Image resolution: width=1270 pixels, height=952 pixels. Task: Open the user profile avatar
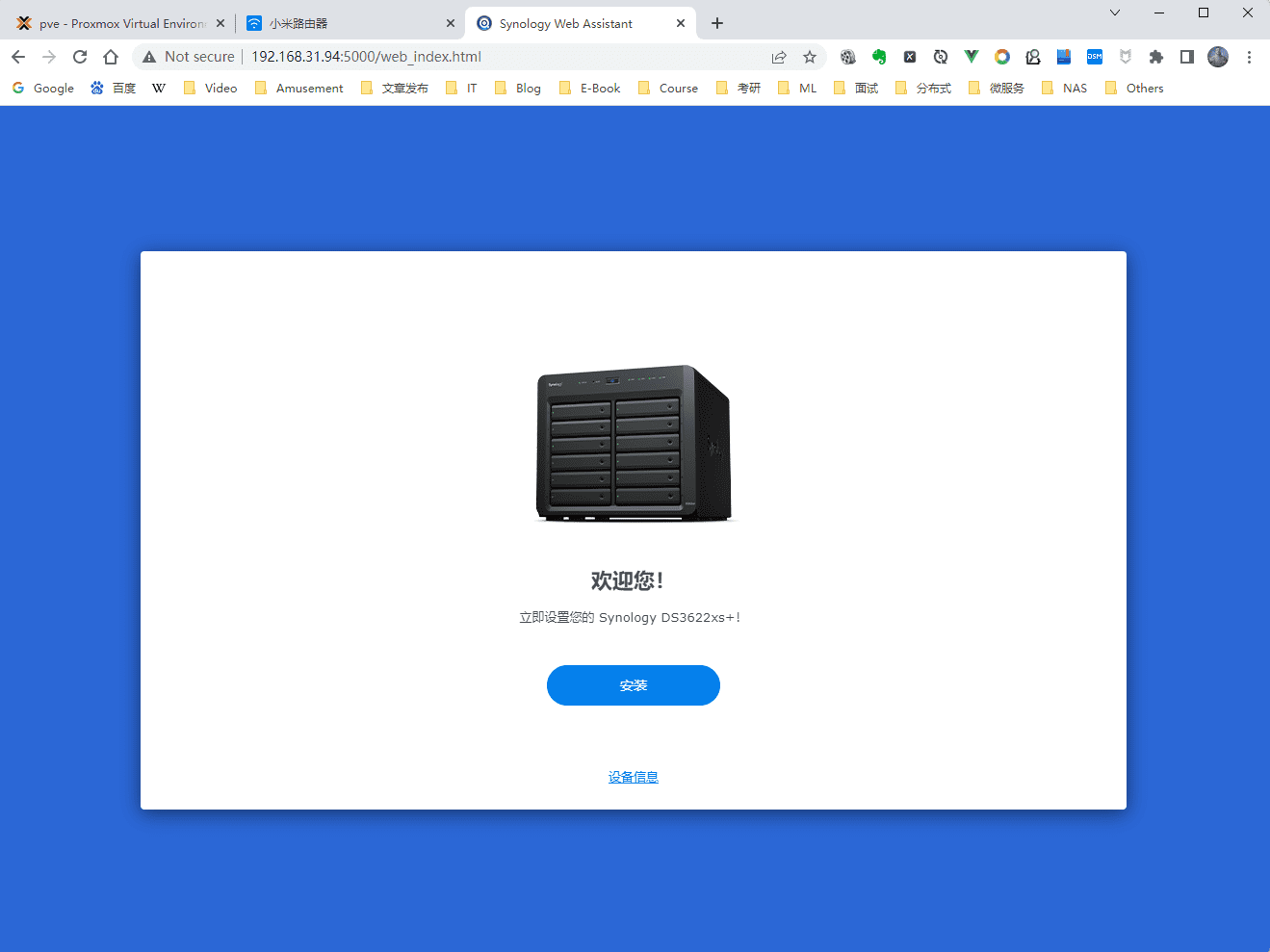(x=1218, y=57)
